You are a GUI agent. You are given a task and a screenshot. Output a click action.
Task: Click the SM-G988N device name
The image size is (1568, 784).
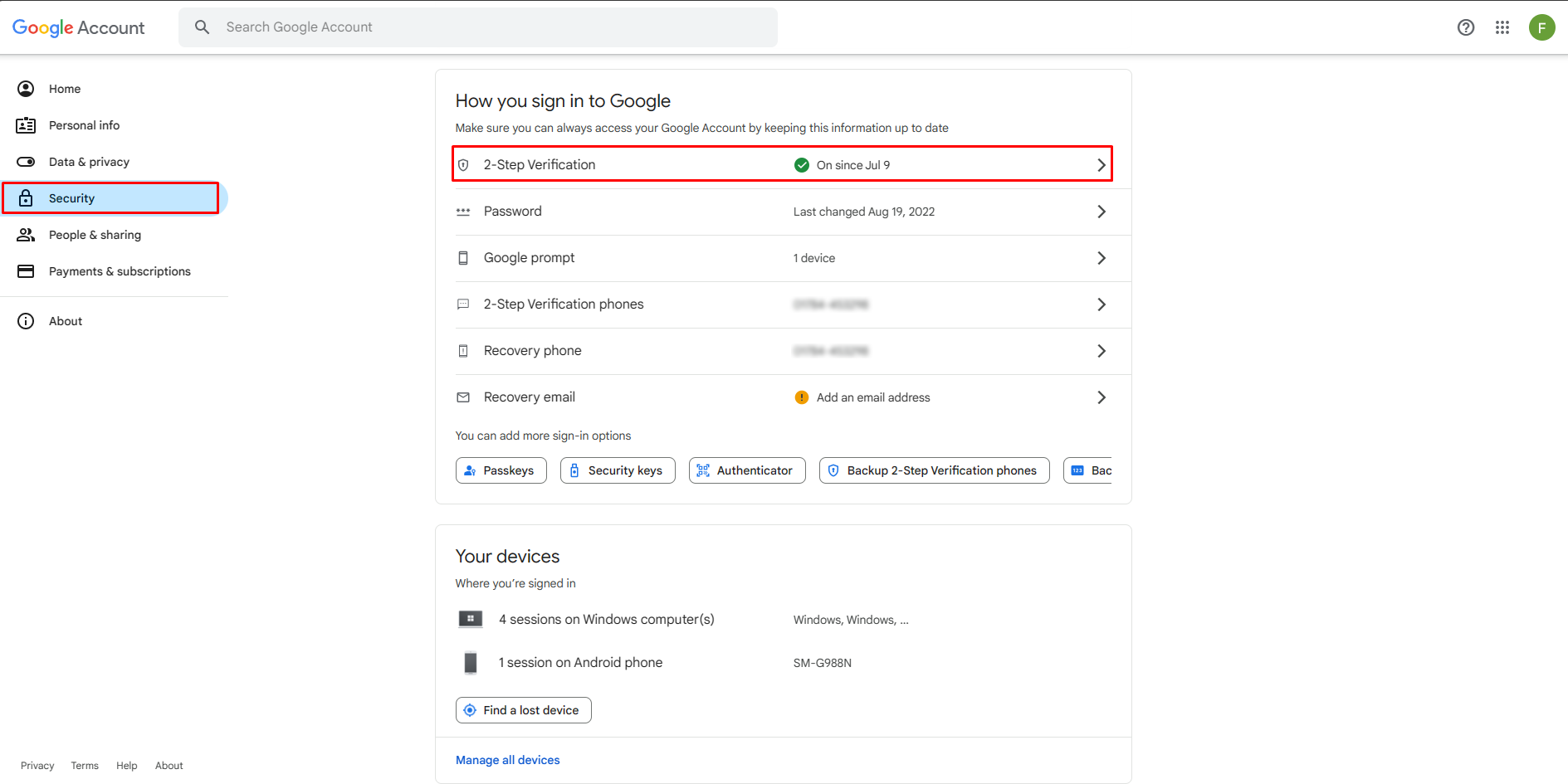823,663
